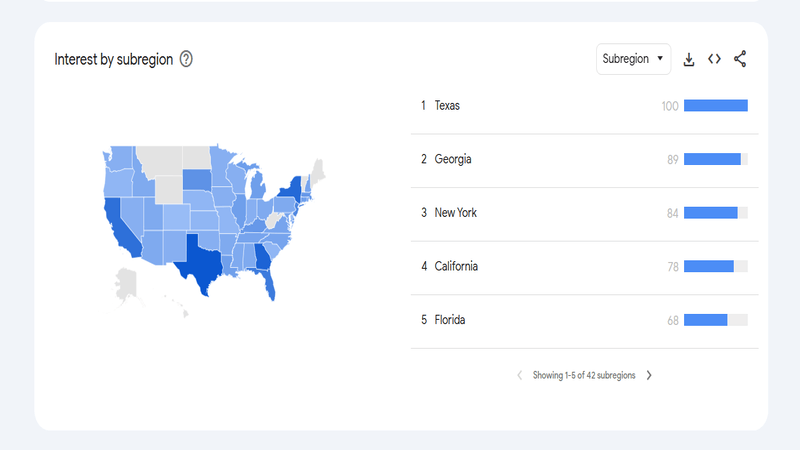Click the Texas interest bar (100)
Image resolution: width=800 pixels, height=450 pixels.
[715, 106]
